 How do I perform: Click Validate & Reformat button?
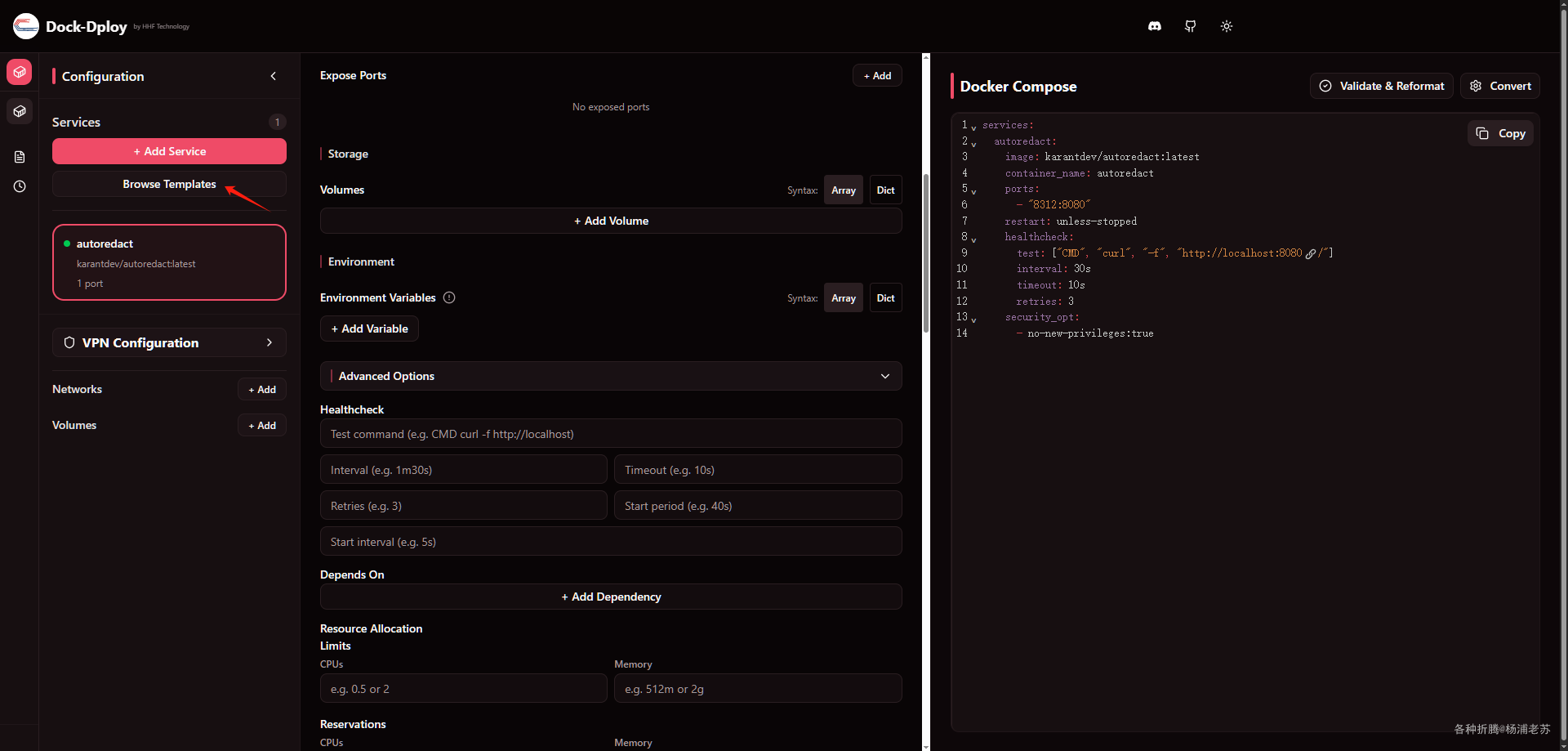coord(1382,86)
